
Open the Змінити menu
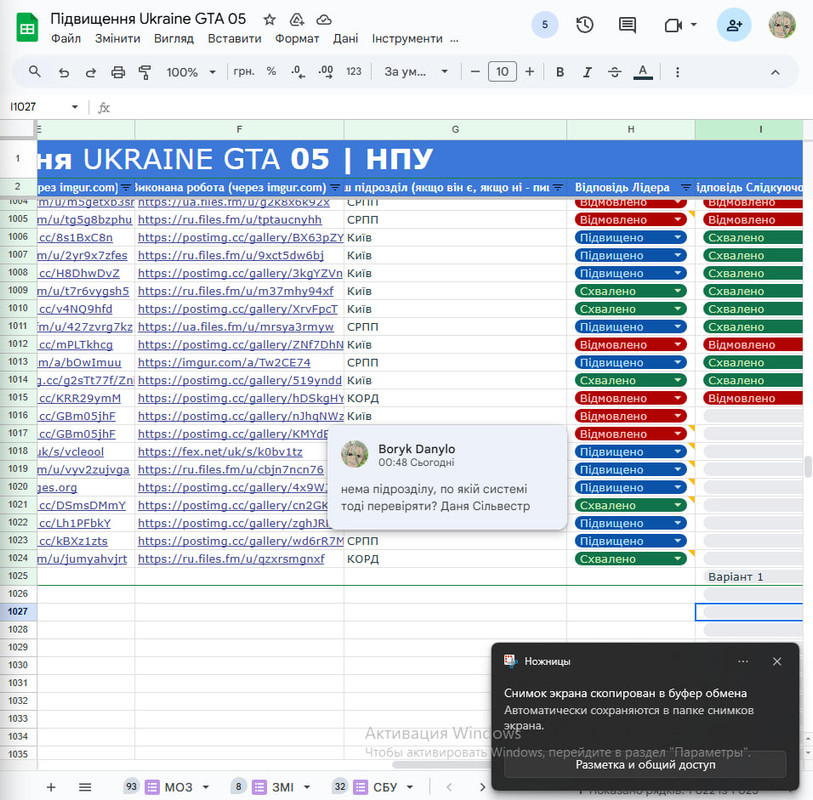click(x=118, y=38)
